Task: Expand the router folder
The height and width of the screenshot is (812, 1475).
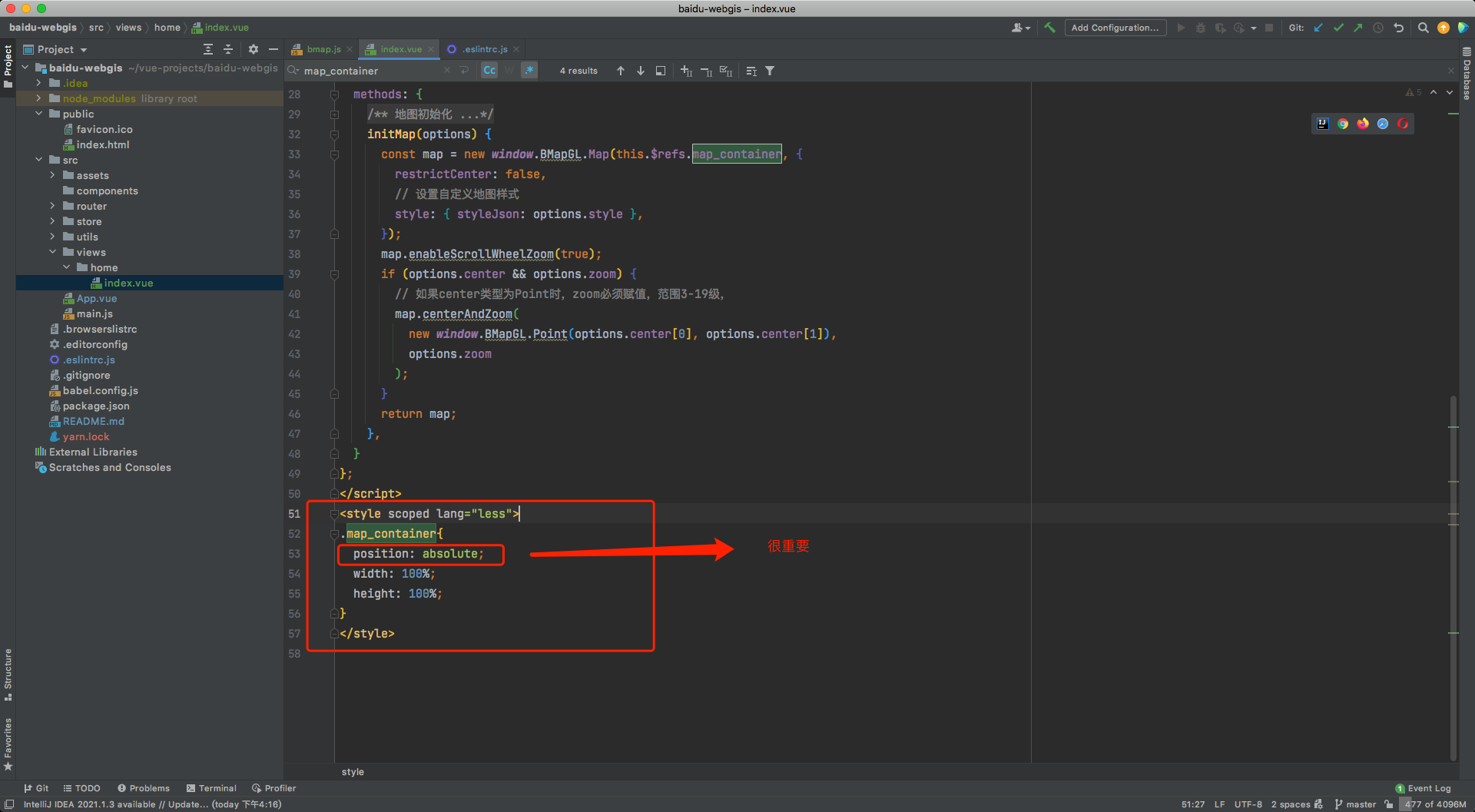Action: 52,206
